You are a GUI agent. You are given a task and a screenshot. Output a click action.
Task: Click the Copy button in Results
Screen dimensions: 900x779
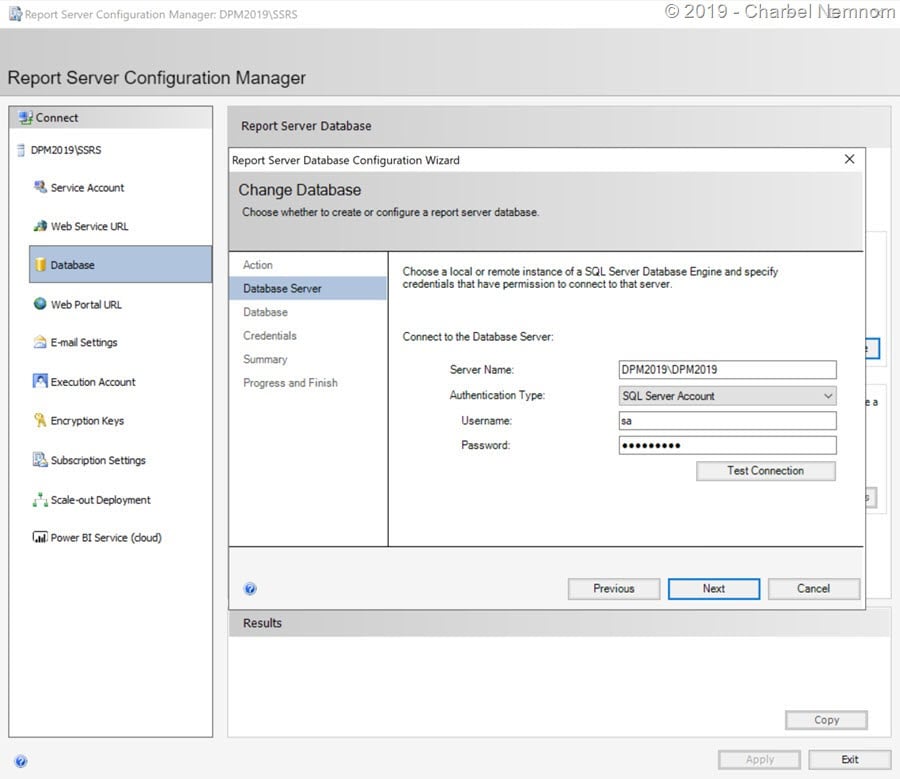826,720
